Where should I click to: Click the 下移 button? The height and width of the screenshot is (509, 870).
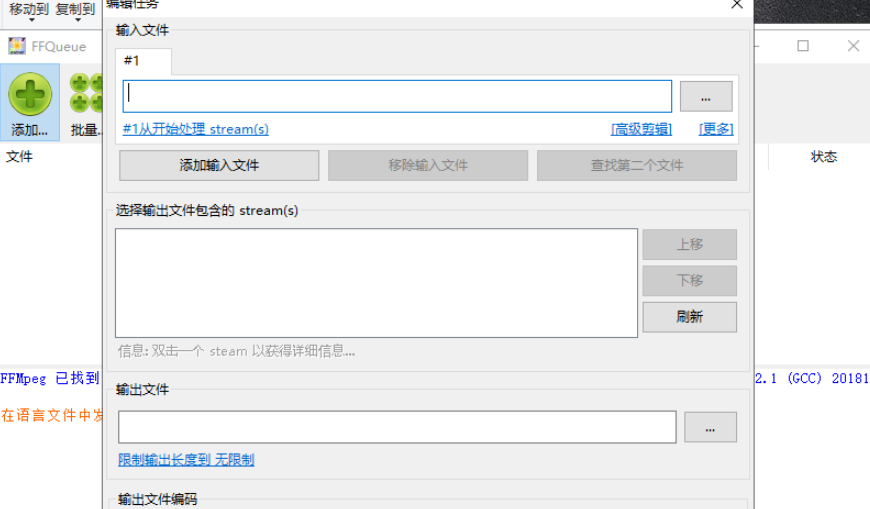pos(690,281)
